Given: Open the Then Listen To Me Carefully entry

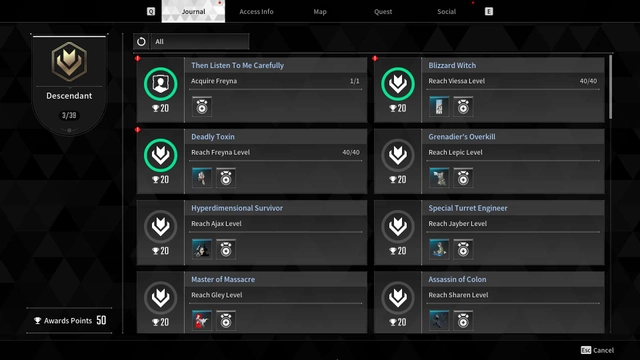Looking at the screenshot, I should pyautogui.click(x=252, y=90).
